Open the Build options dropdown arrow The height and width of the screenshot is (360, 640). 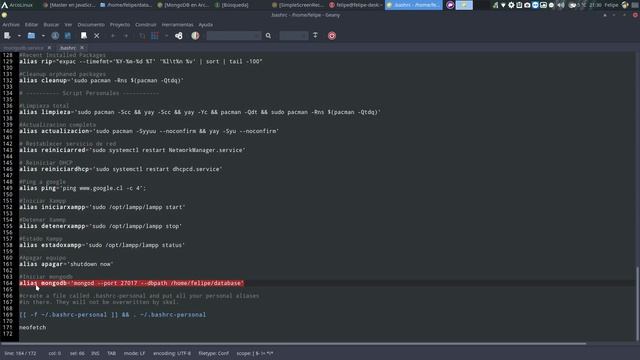(166, 36)
